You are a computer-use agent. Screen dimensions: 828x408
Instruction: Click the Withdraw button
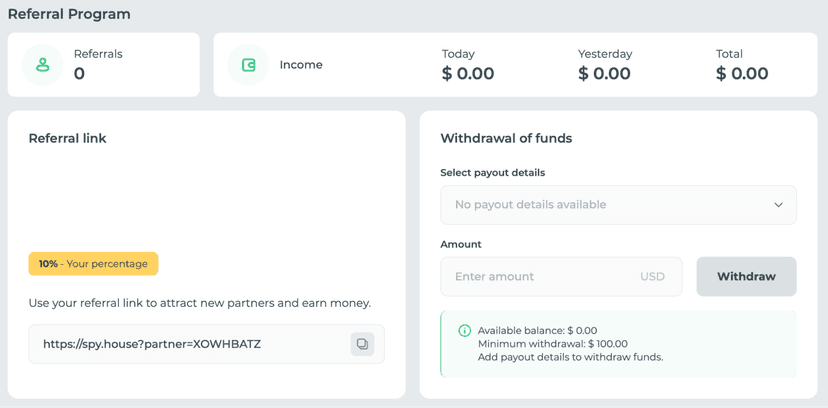tap(746, 277)
